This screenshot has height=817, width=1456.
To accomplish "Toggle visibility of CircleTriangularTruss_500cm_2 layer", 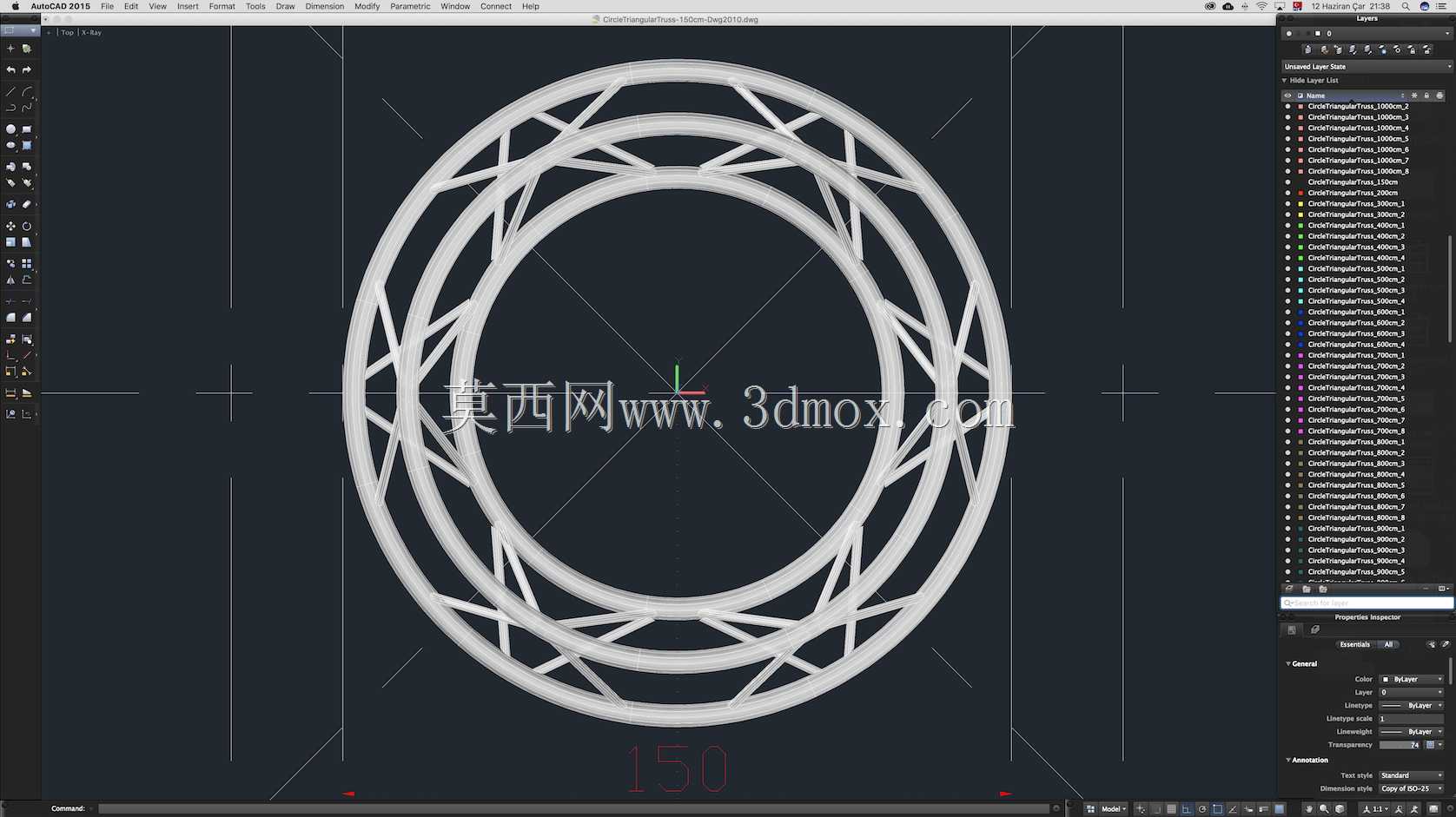I will [x=1288, y=280].
